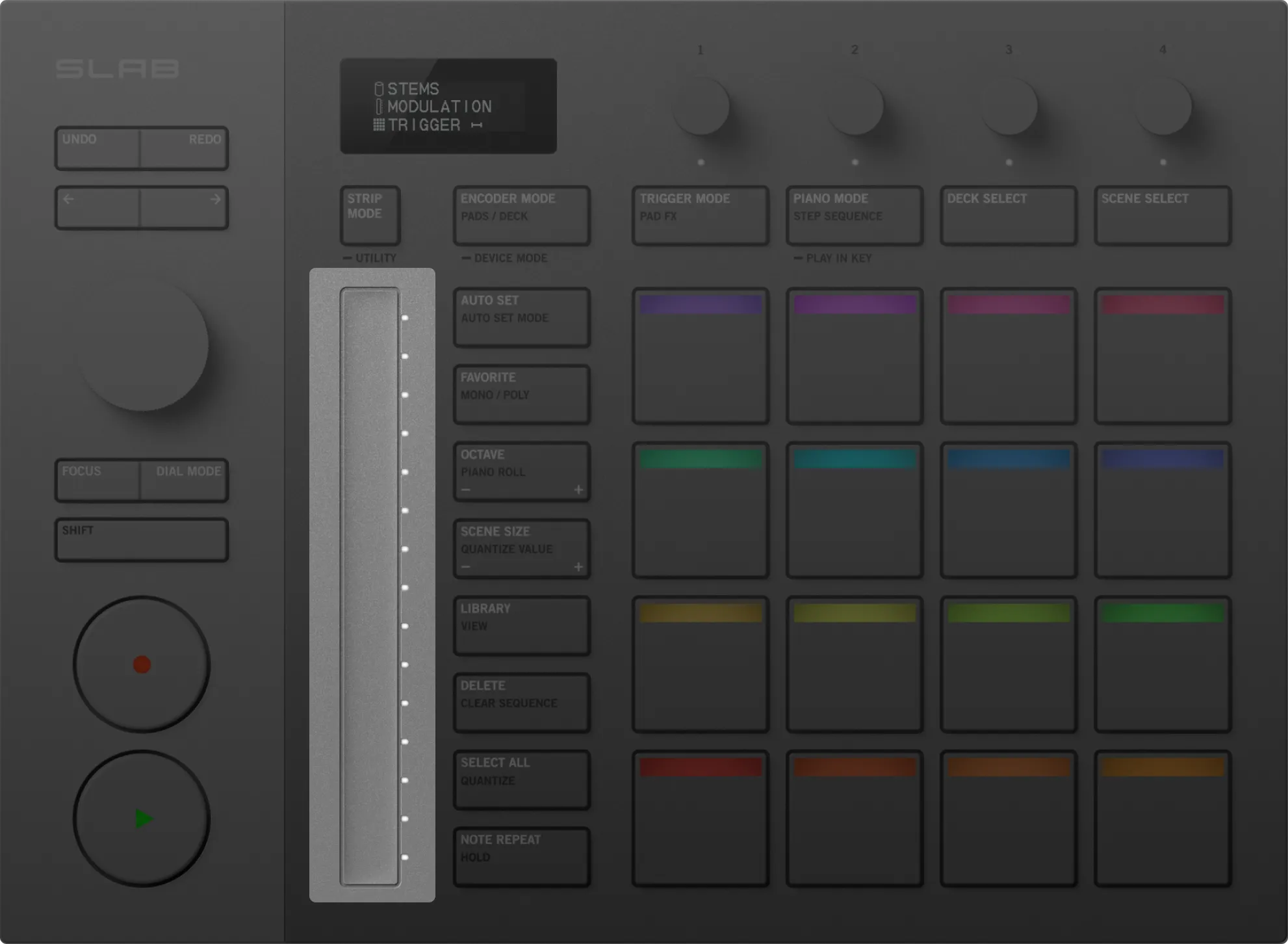Enable Note Repeat hold
Screen dimensions: 1288x944
pyautogui.click(x=521, y=856)
